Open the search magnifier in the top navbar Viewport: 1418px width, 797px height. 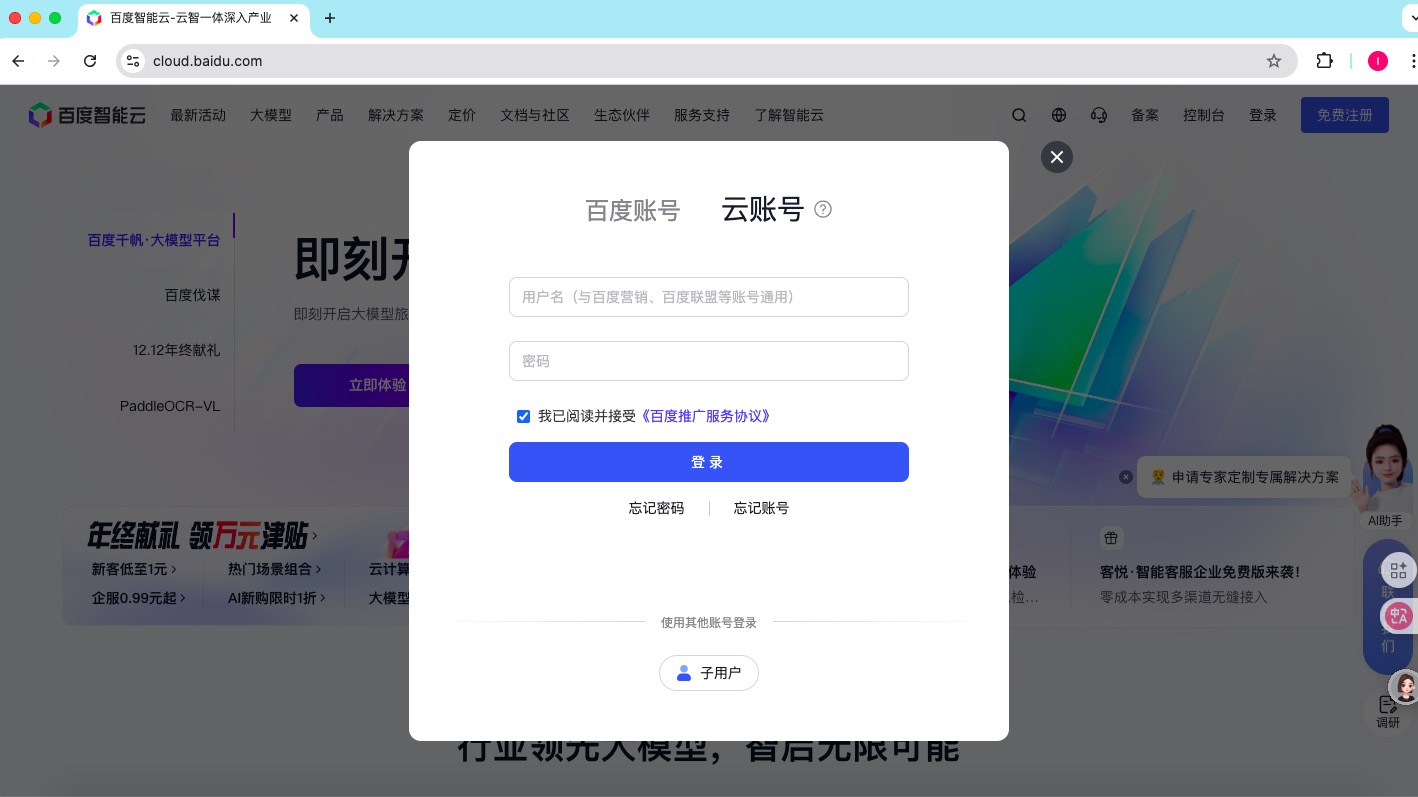point(1019,115)
